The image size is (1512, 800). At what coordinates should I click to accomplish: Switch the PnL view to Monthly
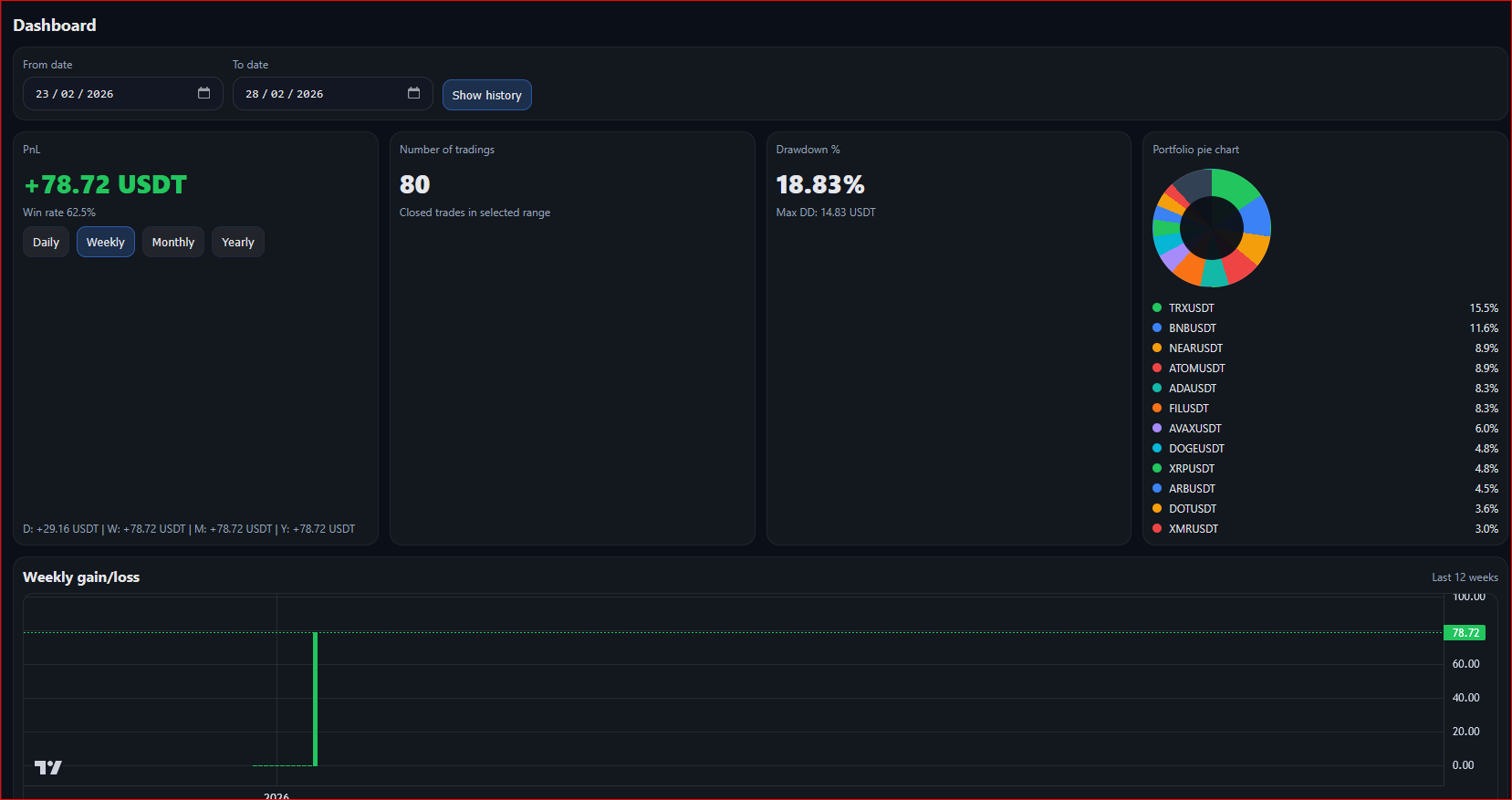(x=173, y=243)
